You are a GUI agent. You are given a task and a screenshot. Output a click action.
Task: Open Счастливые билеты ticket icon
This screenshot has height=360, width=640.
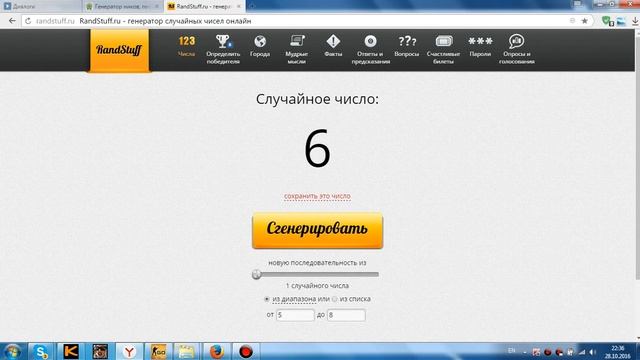pos(444,41)
